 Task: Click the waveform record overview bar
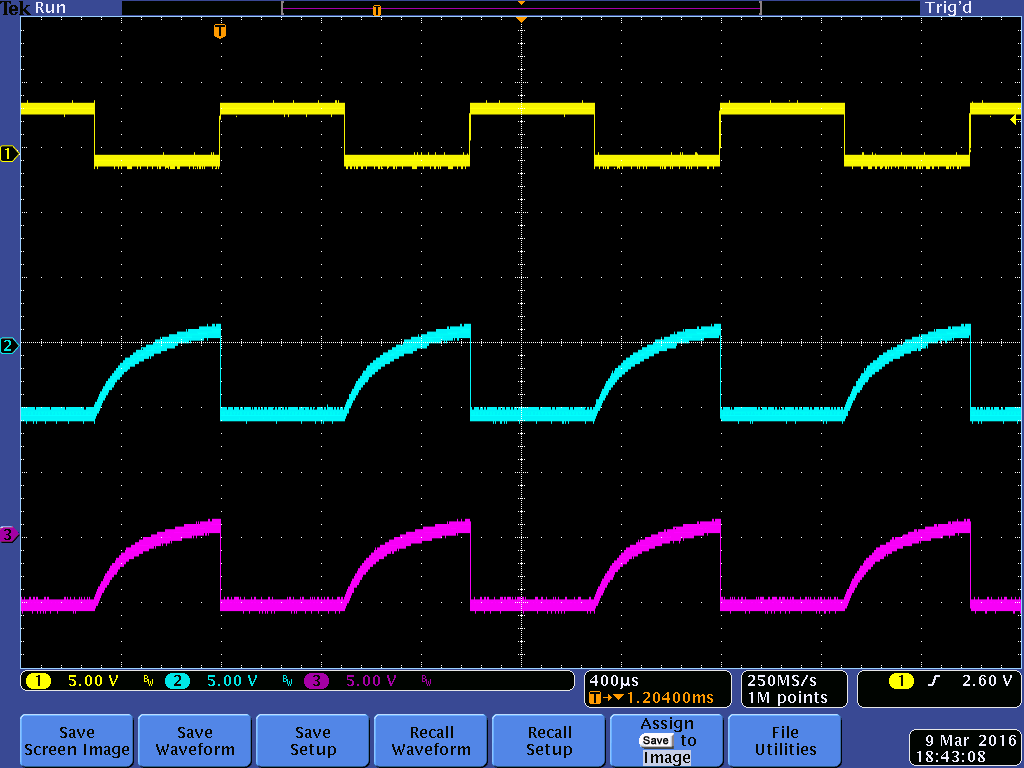click(521, 8)
